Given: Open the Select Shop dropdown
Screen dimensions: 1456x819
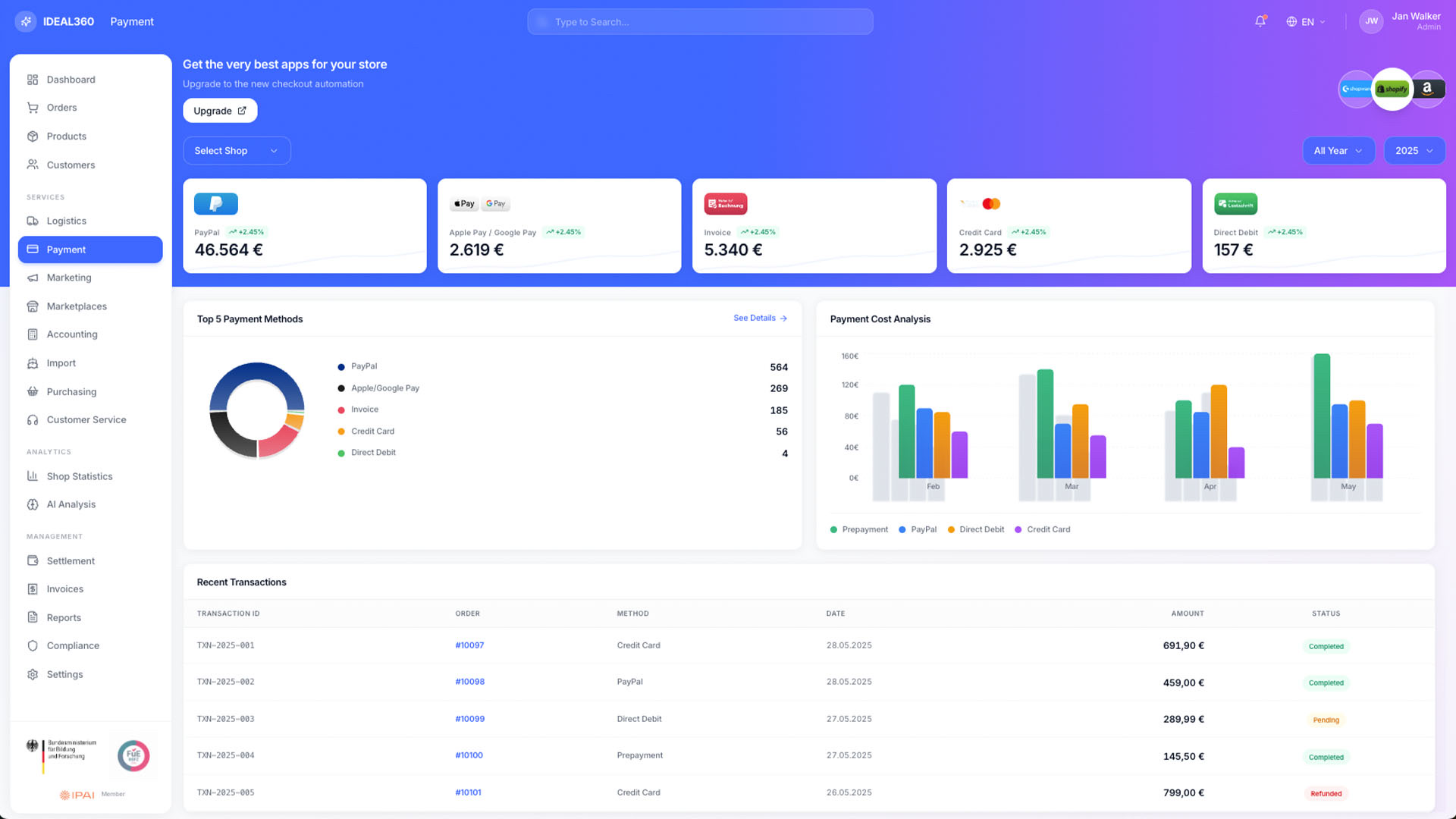Looking at the screenshot, I should click(237, 151).
